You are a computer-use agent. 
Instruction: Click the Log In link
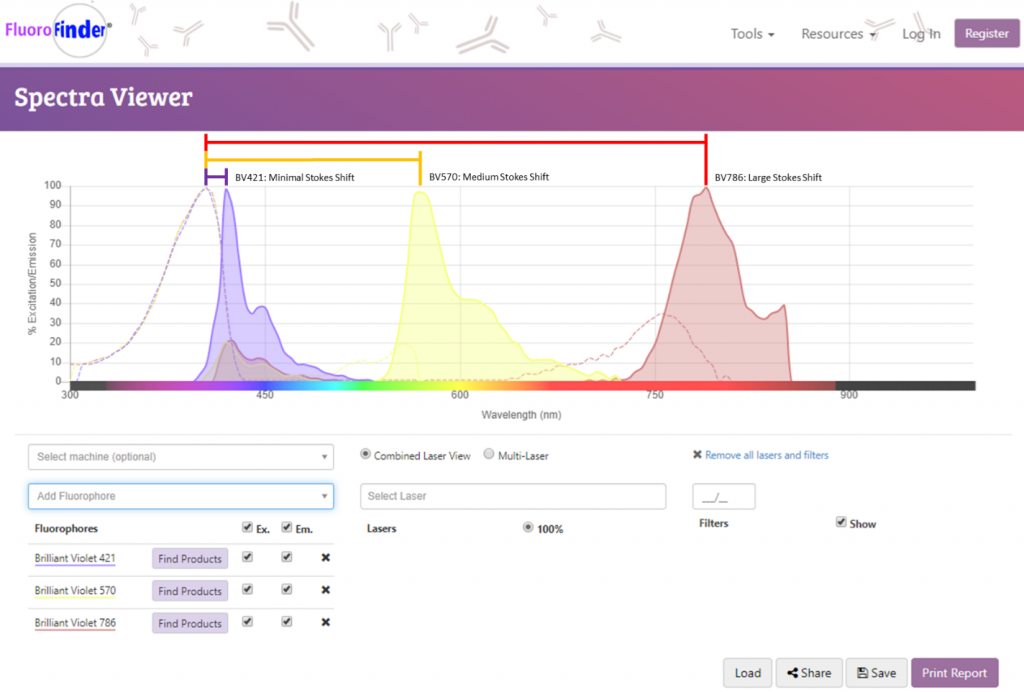pos(921,34)
